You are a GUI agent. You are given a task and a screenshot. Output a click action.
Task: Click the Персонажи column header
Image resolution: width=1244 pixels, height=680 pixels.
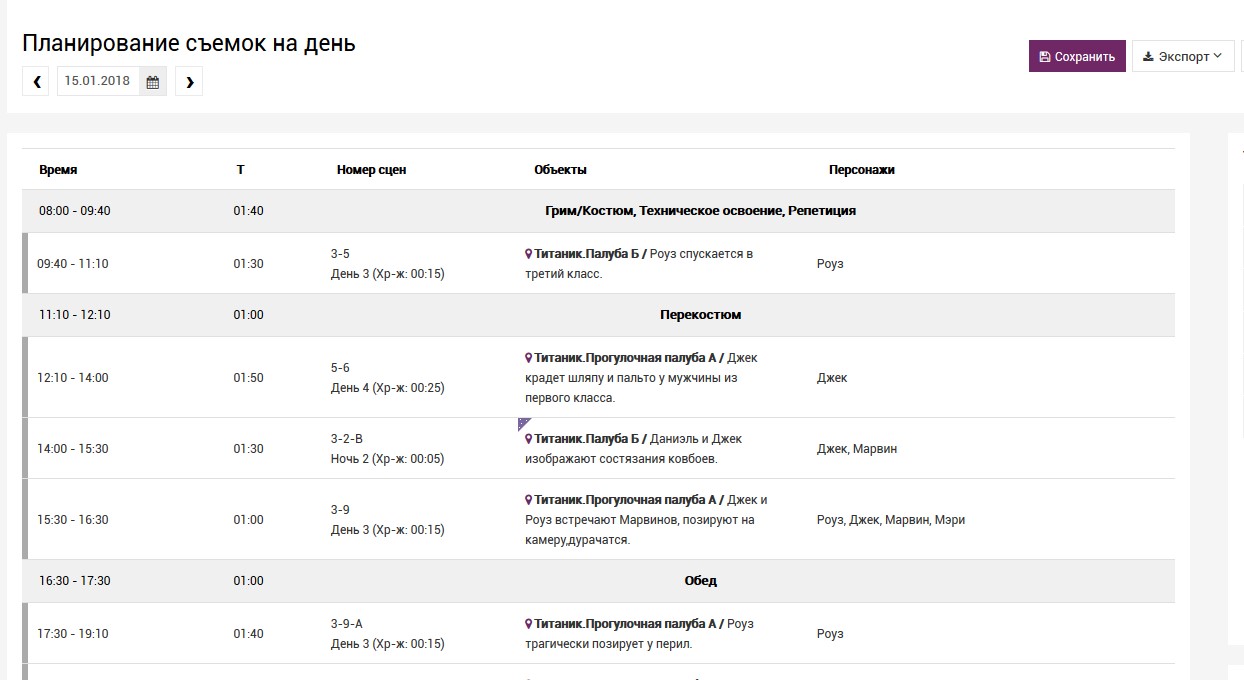pos(861,170)
